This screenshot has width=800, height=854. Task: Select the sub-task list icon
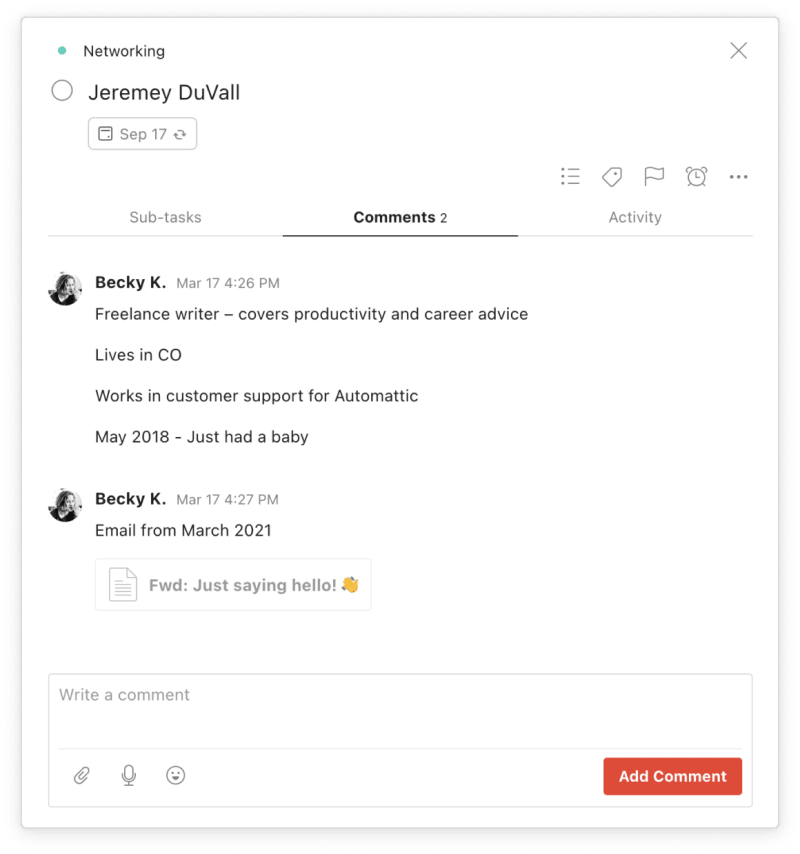(x=570, y=176)
